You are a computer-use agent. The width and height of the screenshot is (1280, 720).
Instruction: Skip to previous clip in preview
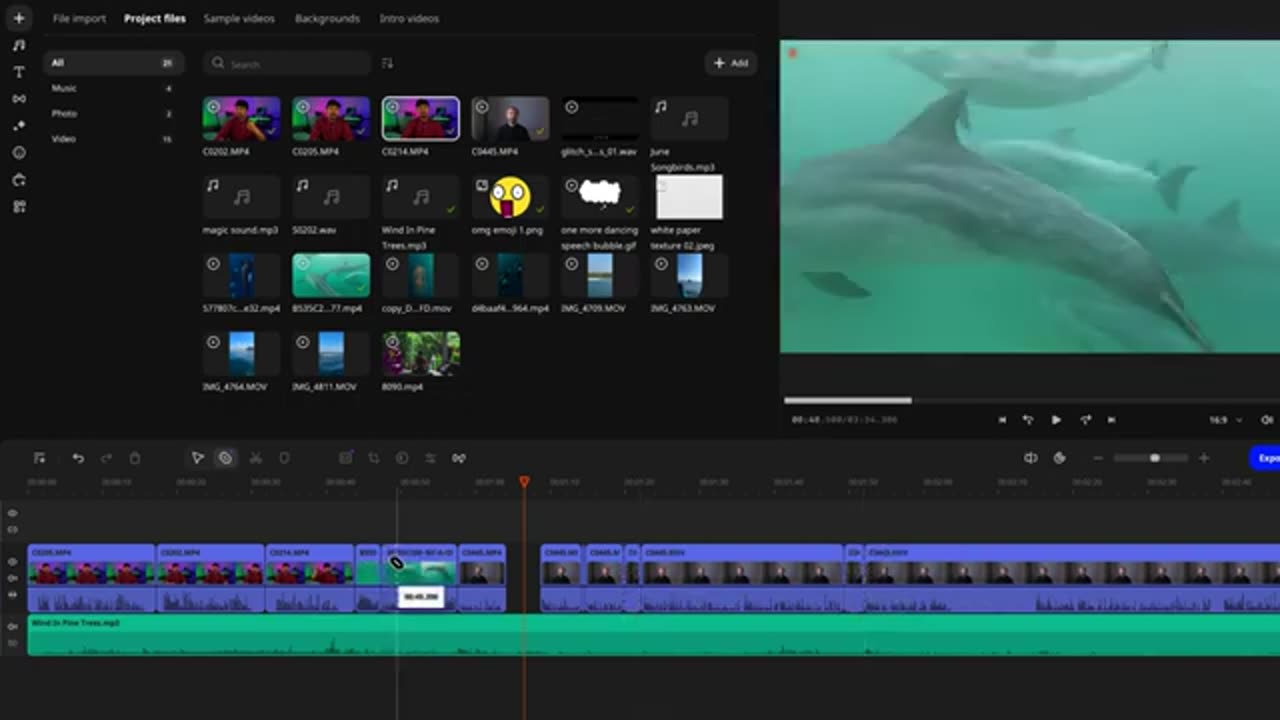(1002, 420)
